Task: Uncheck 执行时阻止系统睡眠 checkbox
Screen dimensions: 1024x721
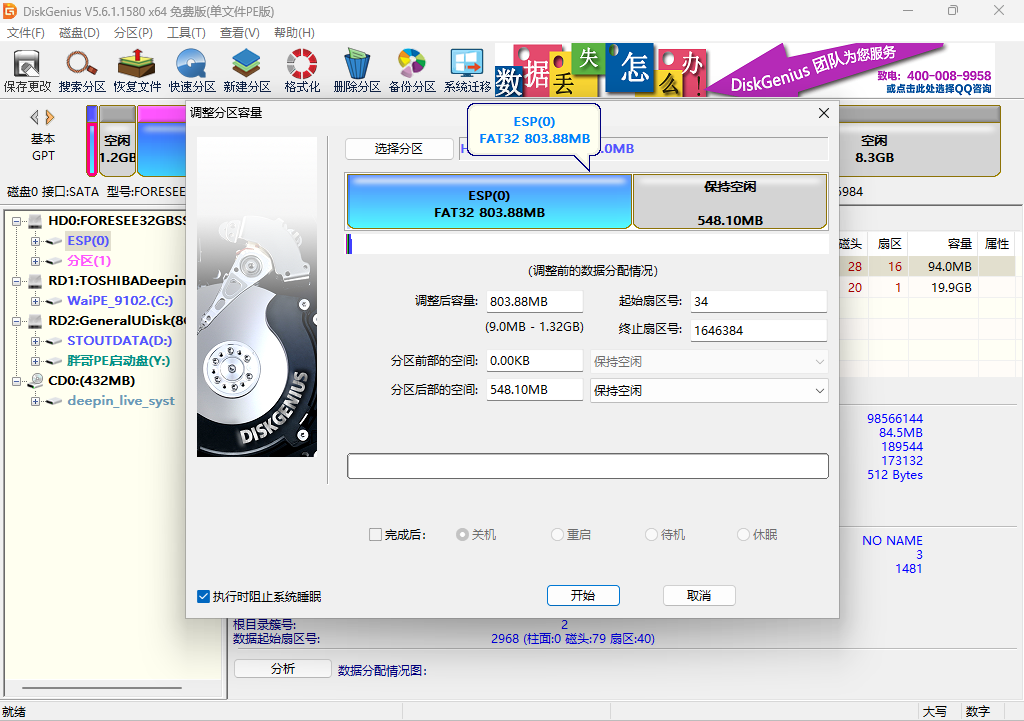Action: point(203,596)
